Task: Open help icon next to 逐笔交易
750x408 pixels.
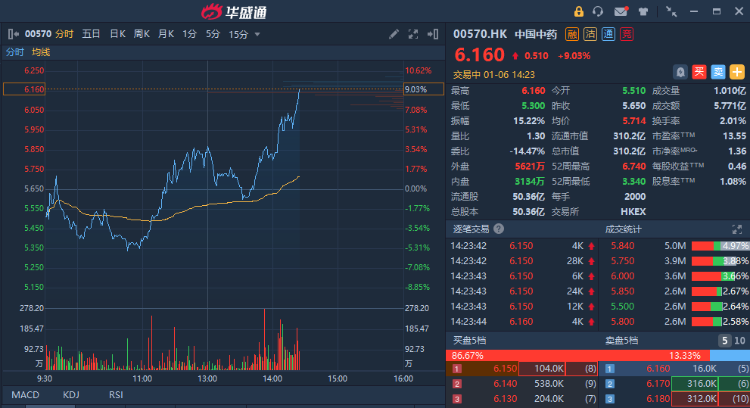Action: [498, 229]
